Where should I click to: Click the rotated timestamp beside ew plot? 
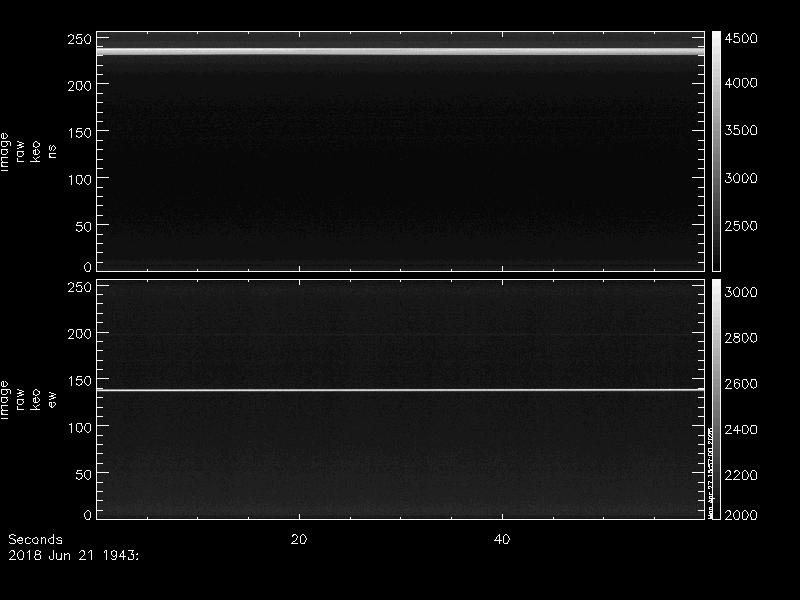710,473
